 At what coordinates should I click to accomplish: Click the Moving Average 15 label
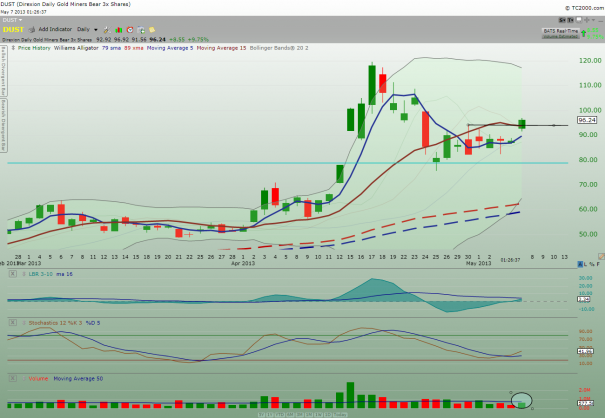221,48
